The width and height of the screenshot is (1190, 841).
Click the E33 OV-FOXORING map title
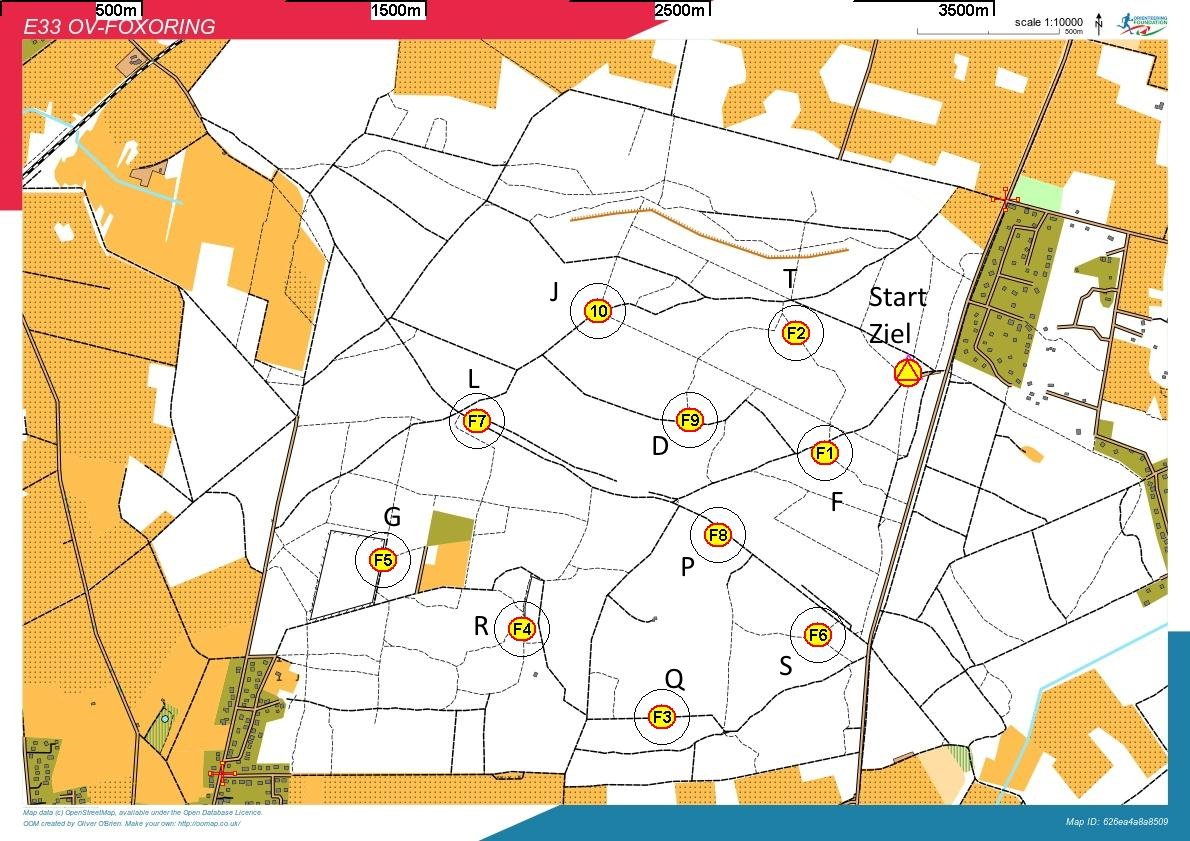[x=119, y=27]
